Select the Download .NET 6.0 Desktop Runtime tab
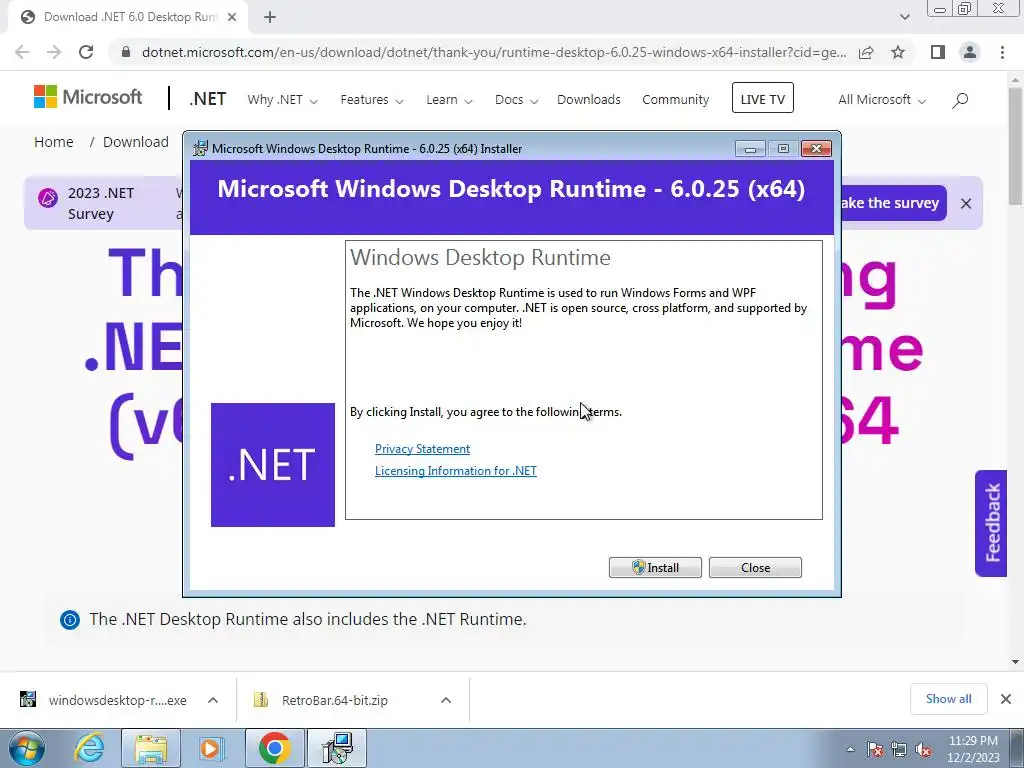Viewport: 1024px width, 768px height. click(x=129, y=17)
